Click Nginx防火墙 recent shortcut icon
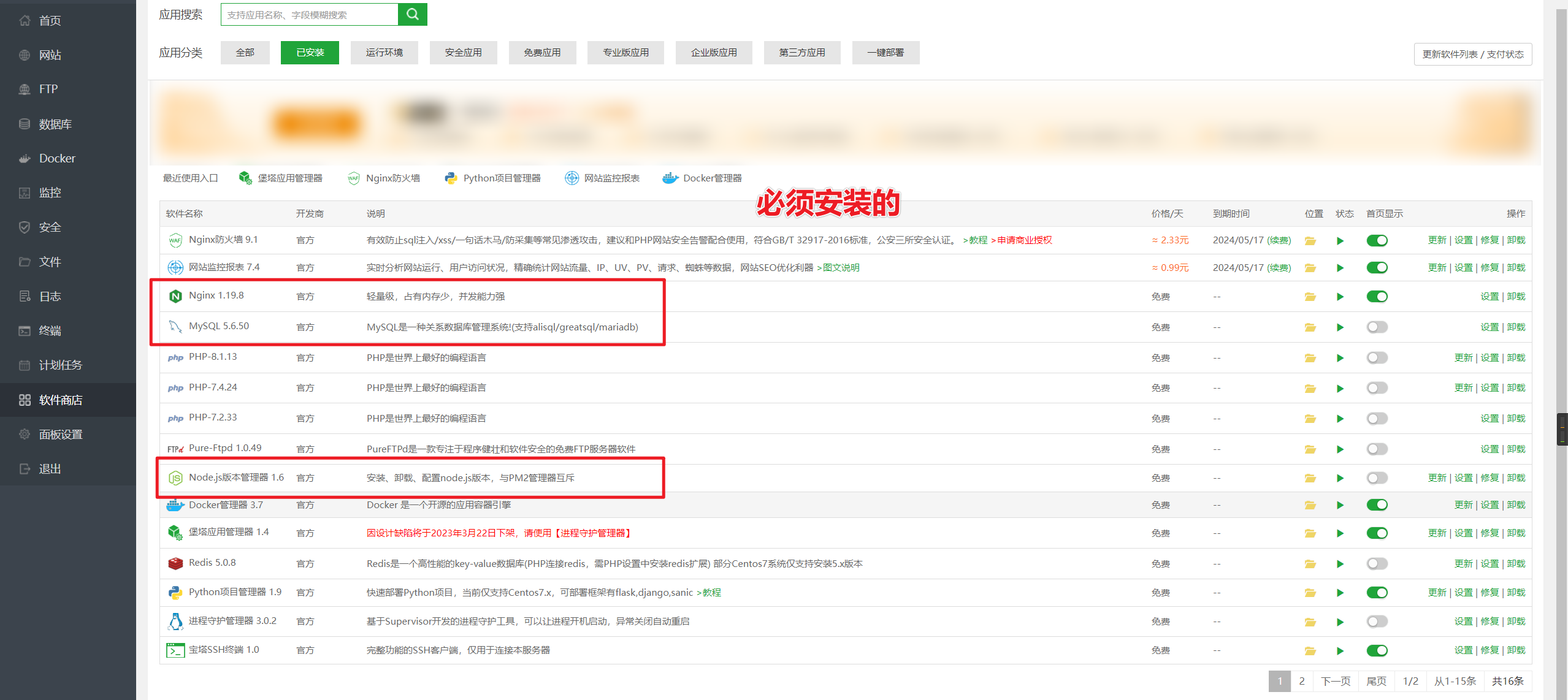Image resolution: width=1568 pixels, height=700 pixels. [354, 178]
